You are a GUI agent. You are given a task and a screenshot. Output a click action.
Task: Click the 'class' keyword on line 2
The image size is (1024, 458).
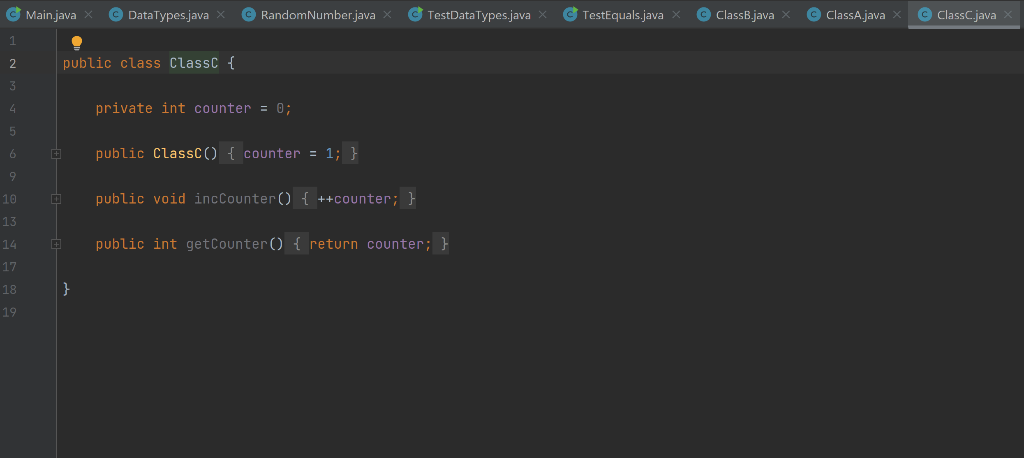[x=140, y=63]
